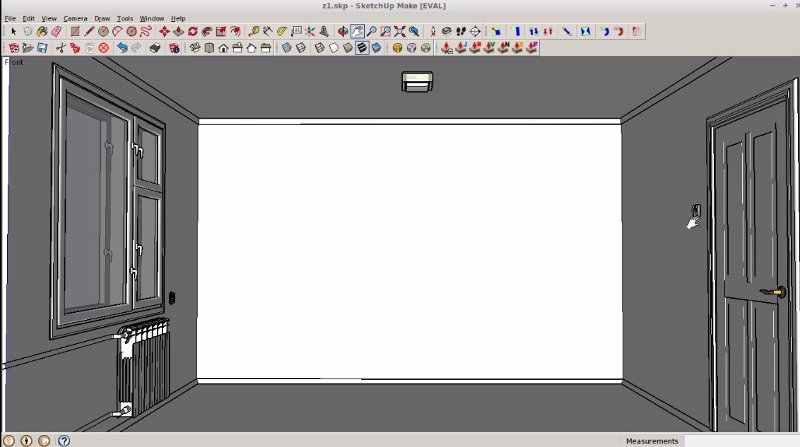Open the Edit menu
The width and height of the screenshot is (800, 447).
(29, 18)
